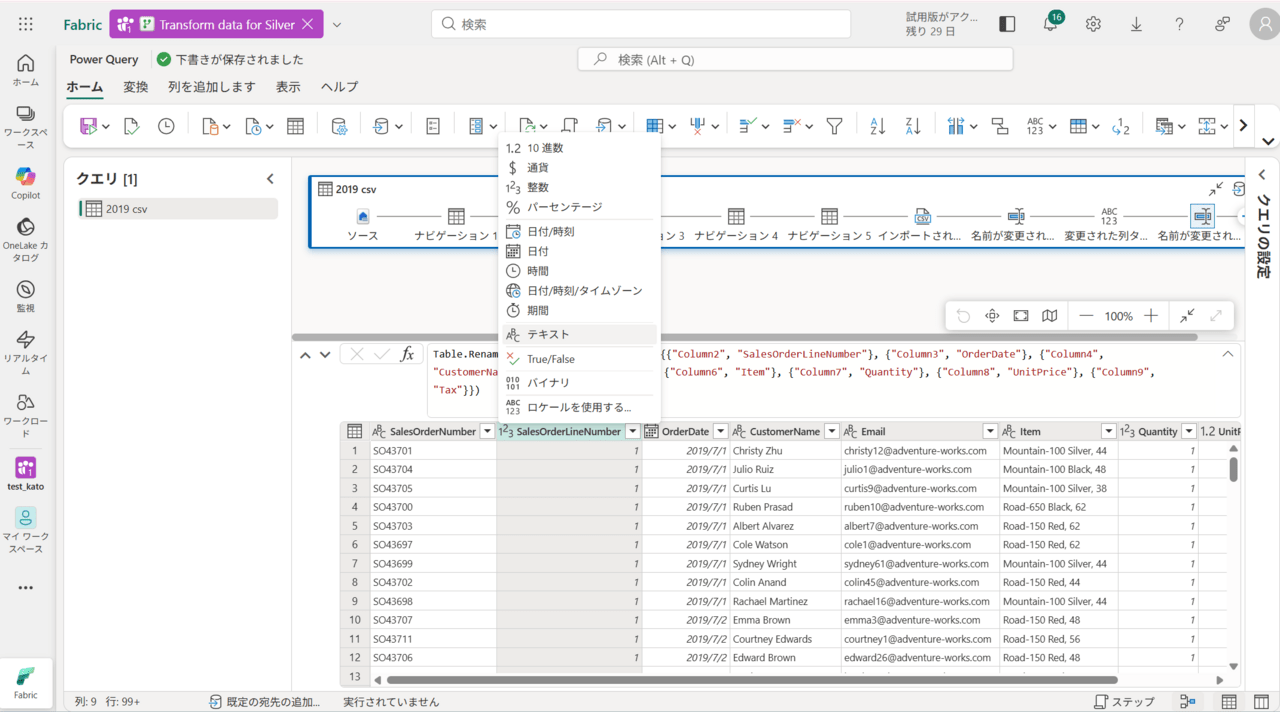
Task: Click the 検索 (Alt + Q) search box
Action: (795, 60)
